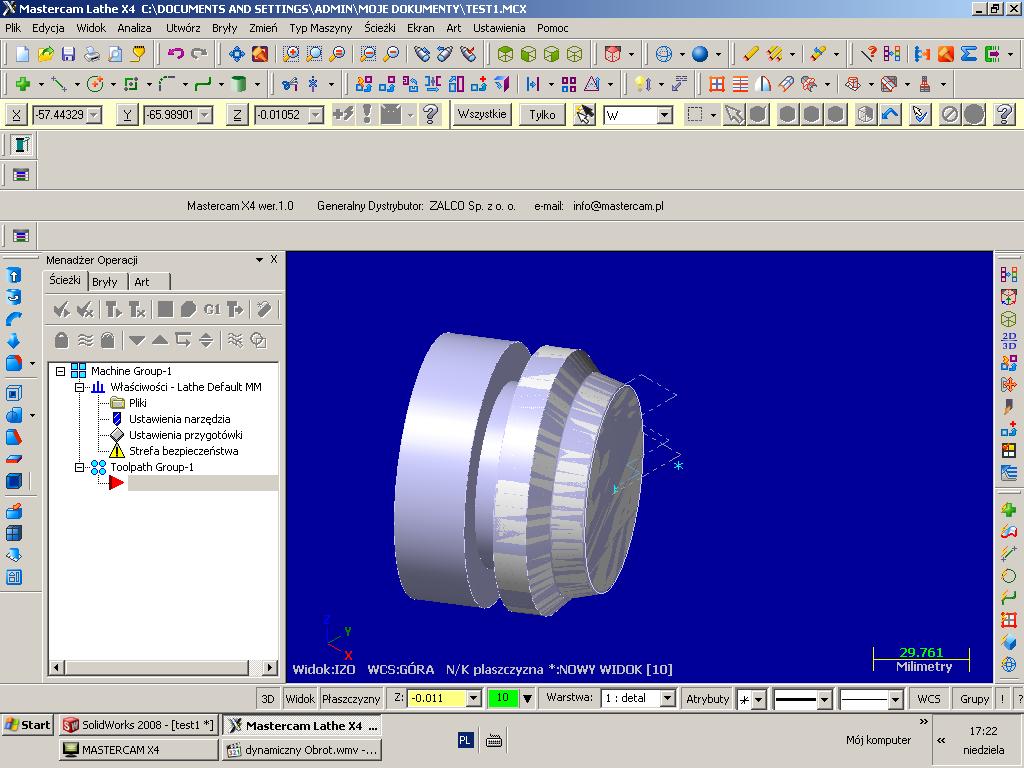Open the Z coordinate dropdown in the top coordinate bar
The height and width of the screenshot is (768, 1024).
(x=316, y=115)
